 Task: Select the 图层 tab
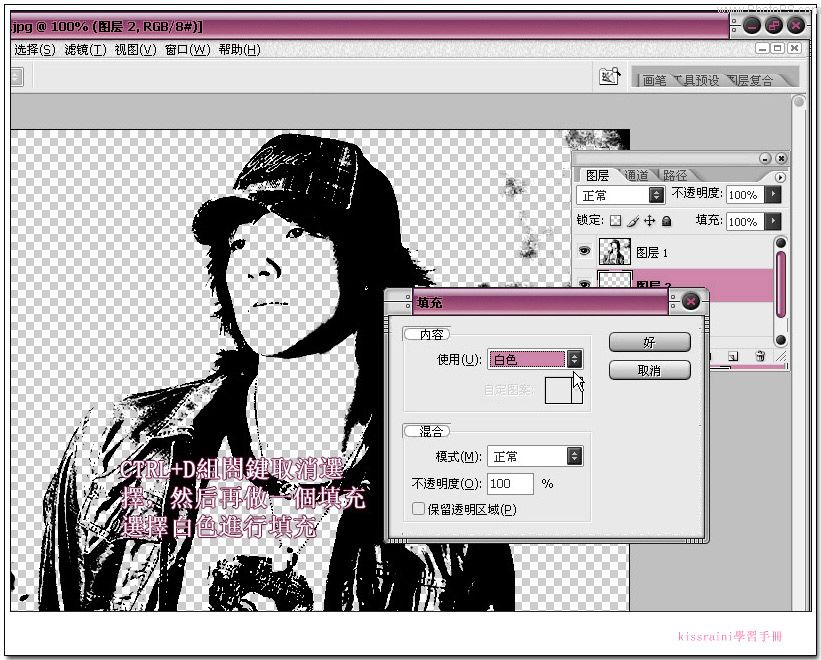(x=597, y=175)
